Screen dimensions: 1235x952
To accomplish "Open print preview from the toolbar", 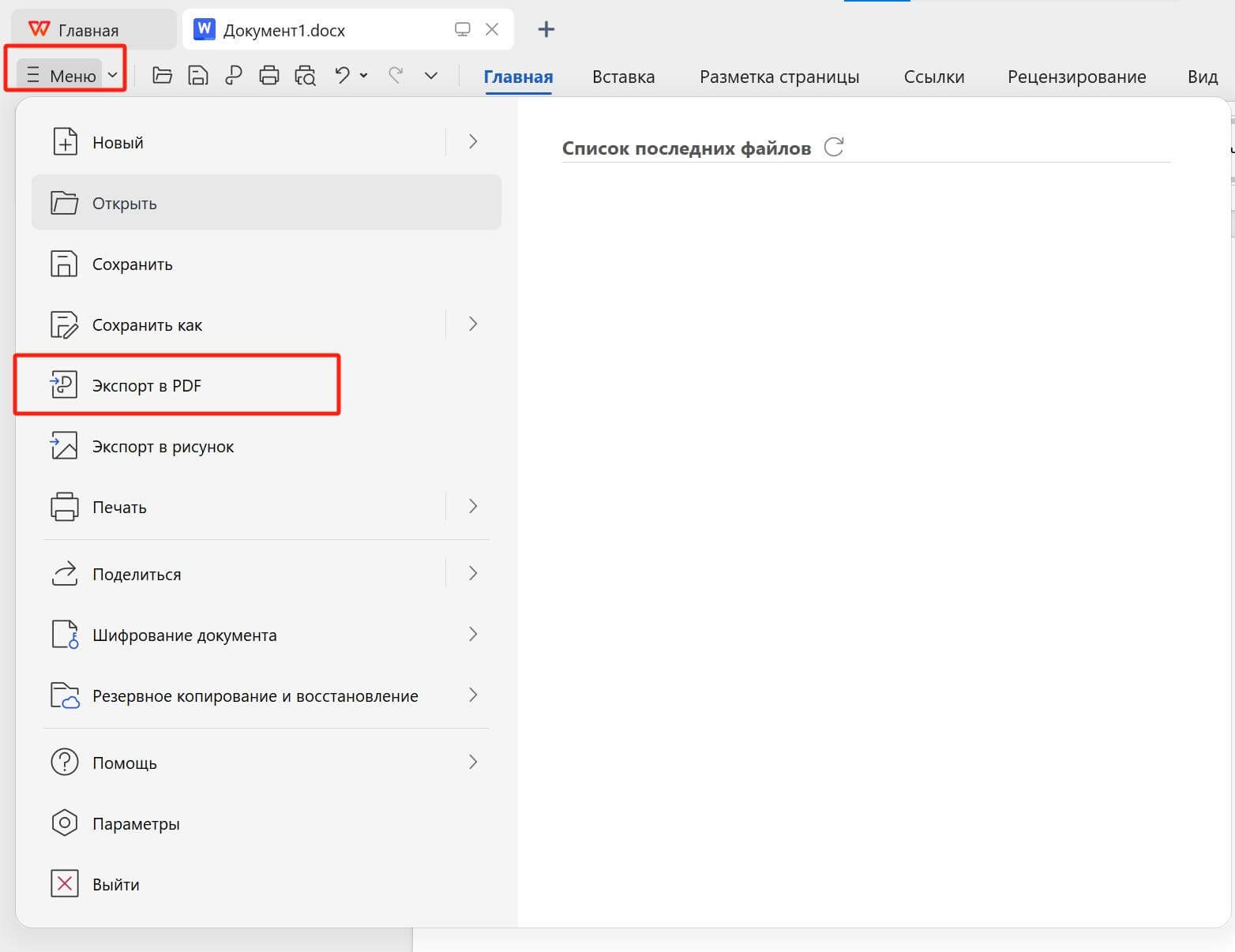I will click(x=305, y=75).
